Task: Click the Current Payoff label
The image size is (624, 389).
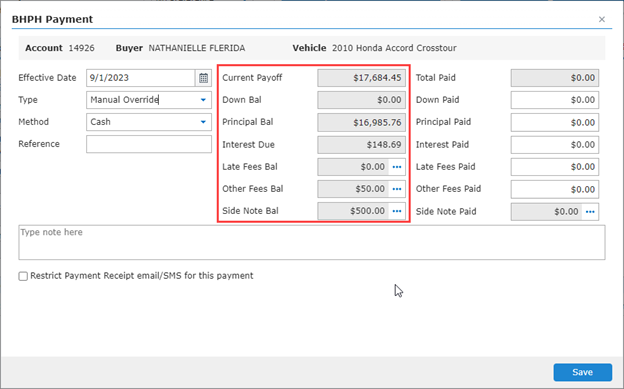Action: point(252,78)
